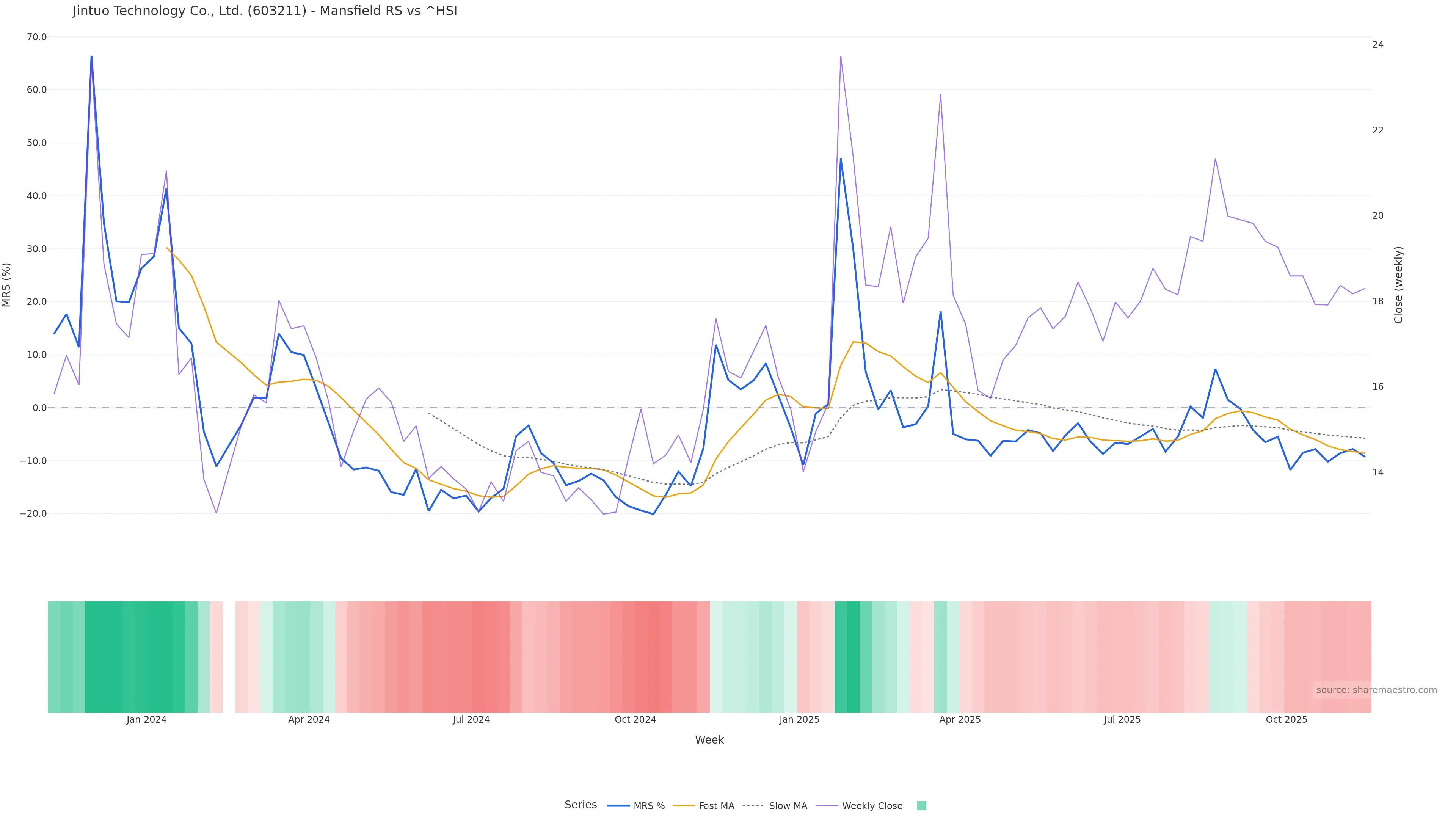This screenshot has width=1456, height=819.
Task: Click the Oct 2025 x-axis tick label
Action: coord(1286,720)
